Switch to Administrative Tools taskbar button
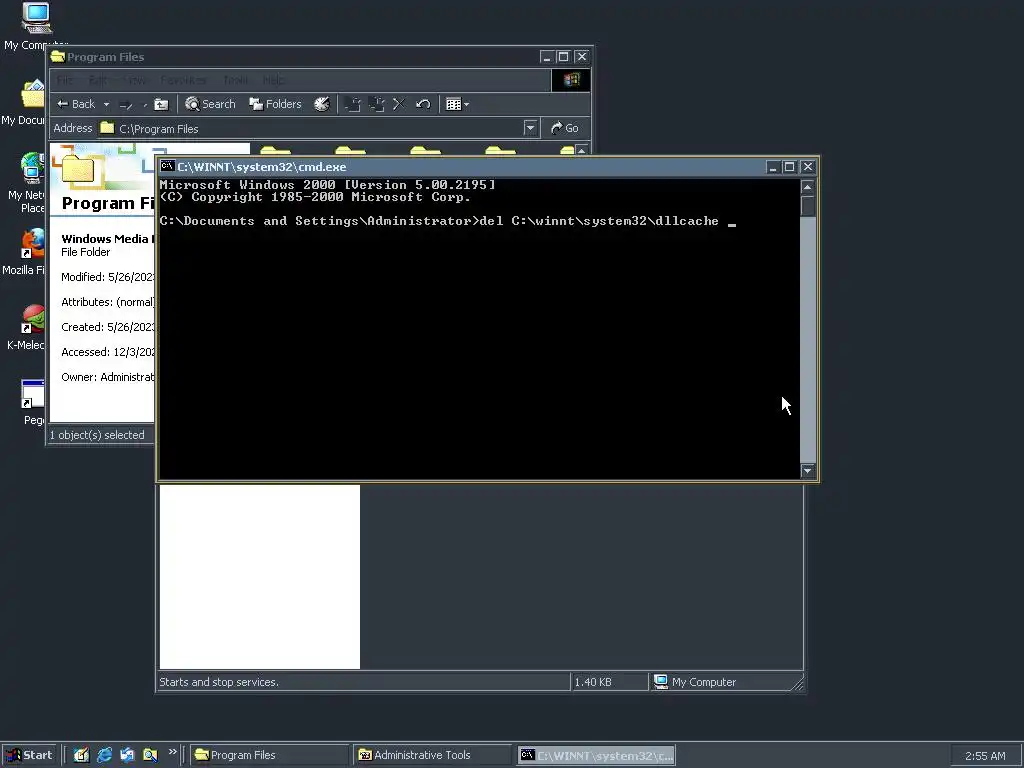The image size is (1024, 768). pyautogui.click(x=432, y=755)
